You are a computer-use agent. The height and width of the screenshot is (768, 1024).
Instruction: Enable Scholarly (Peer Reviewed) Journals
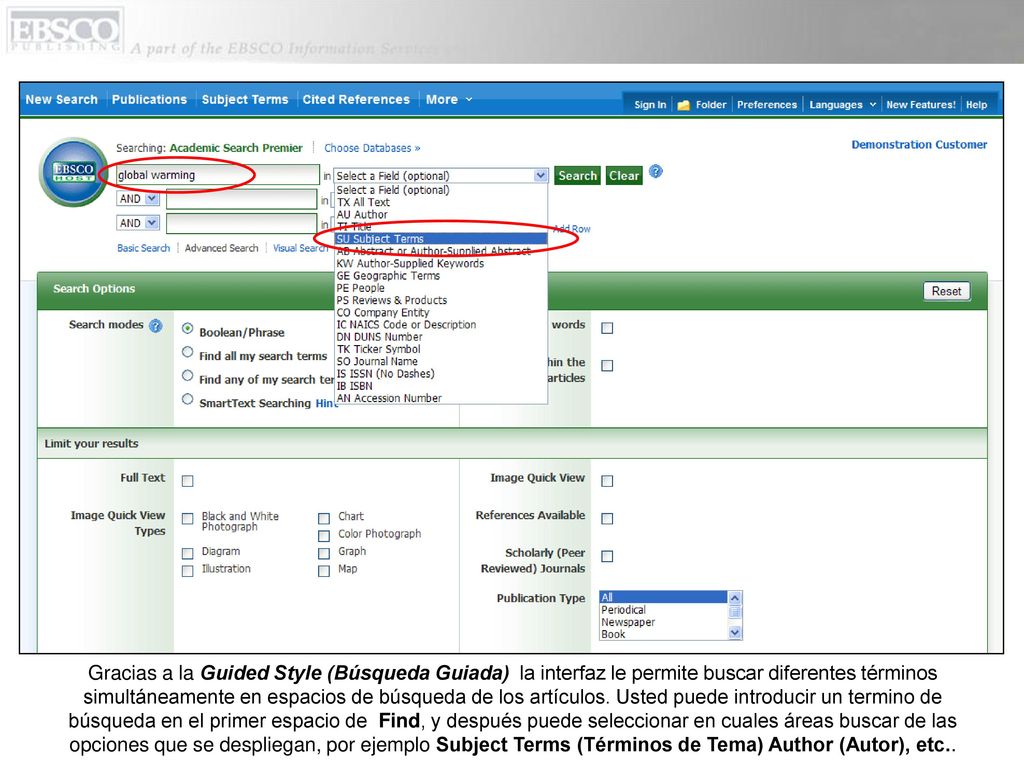607,556
